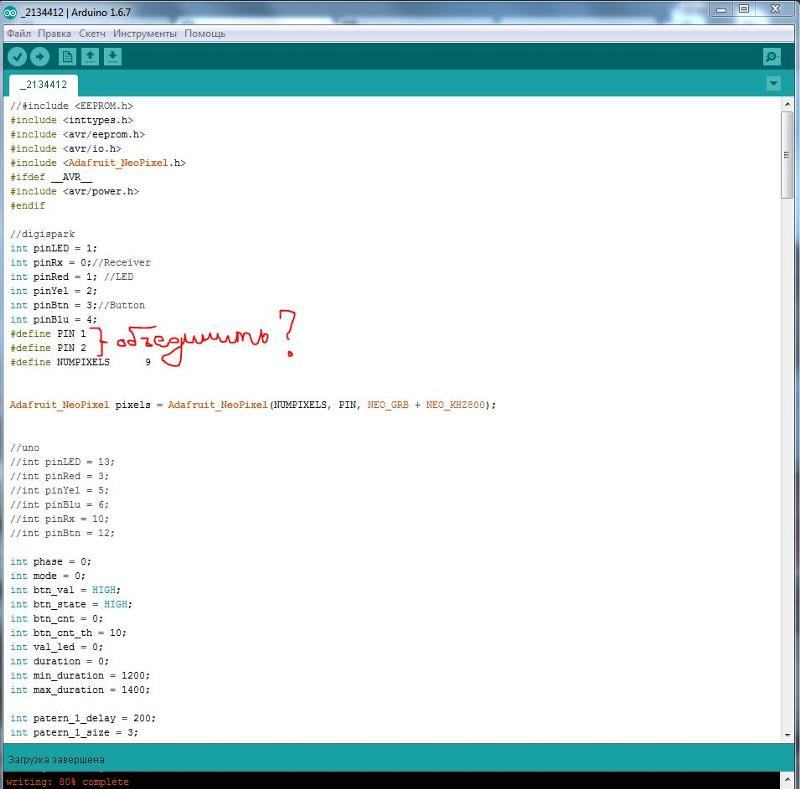800x789 pixels.
Task: Open existing sketch with up-arrow icon
Action: pos(90,57)
